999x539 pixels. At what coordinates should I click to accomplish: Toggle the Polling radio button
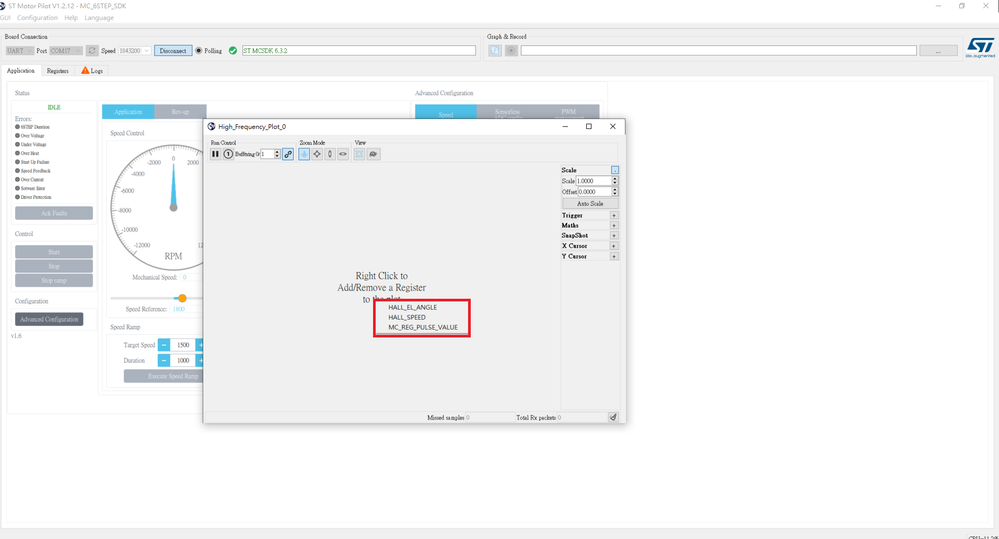tap(199, 50)
